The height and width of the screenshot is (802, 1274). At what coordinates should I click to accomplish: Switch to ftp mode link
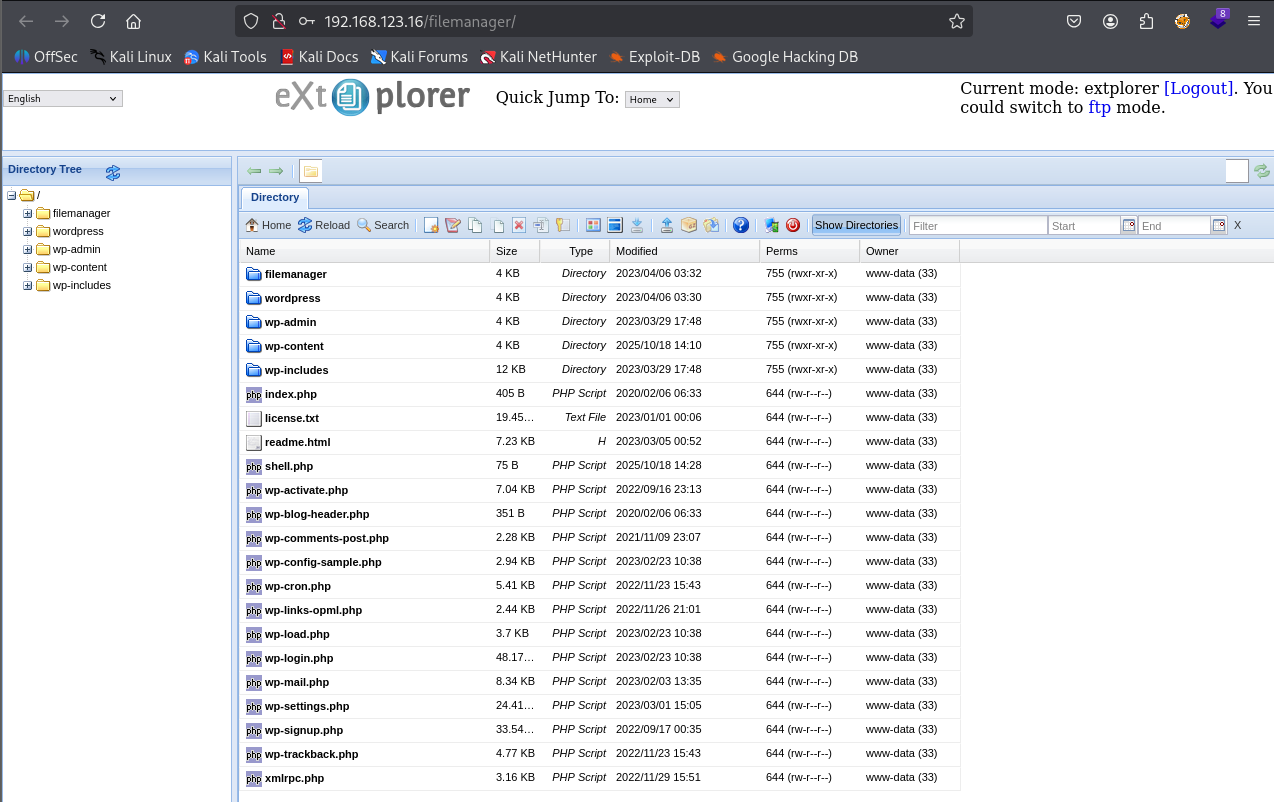point(1099,107)
